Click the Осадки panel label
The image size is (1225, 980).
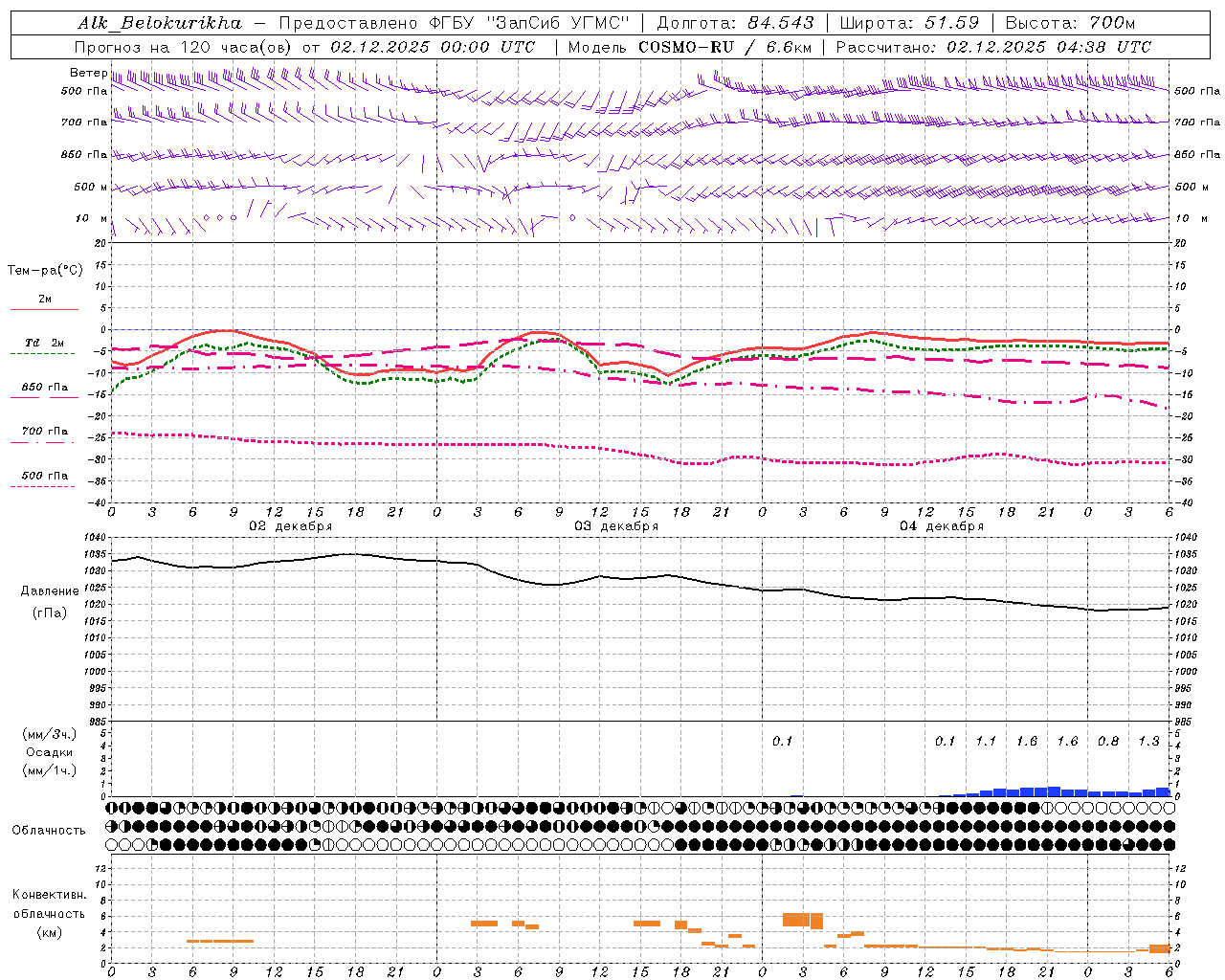[x=50, y=752]
